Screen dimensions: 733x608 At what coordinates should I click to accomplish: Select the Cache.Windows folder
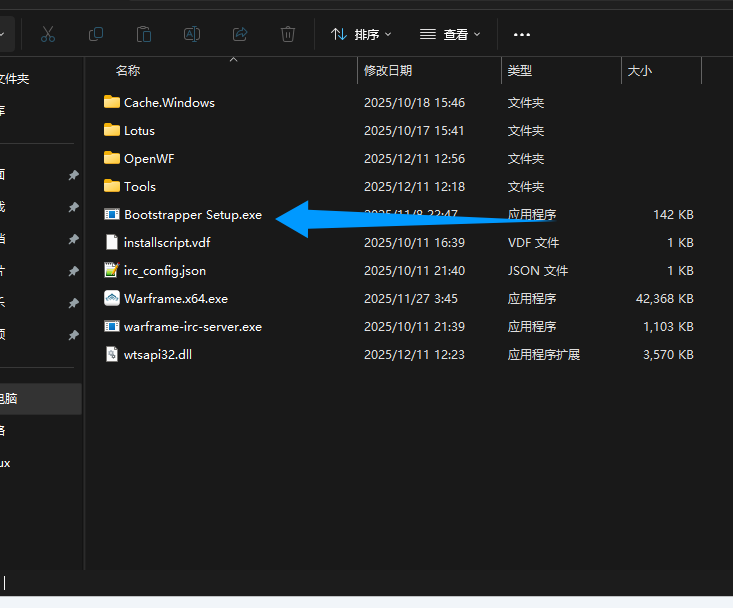coord(169,102)
